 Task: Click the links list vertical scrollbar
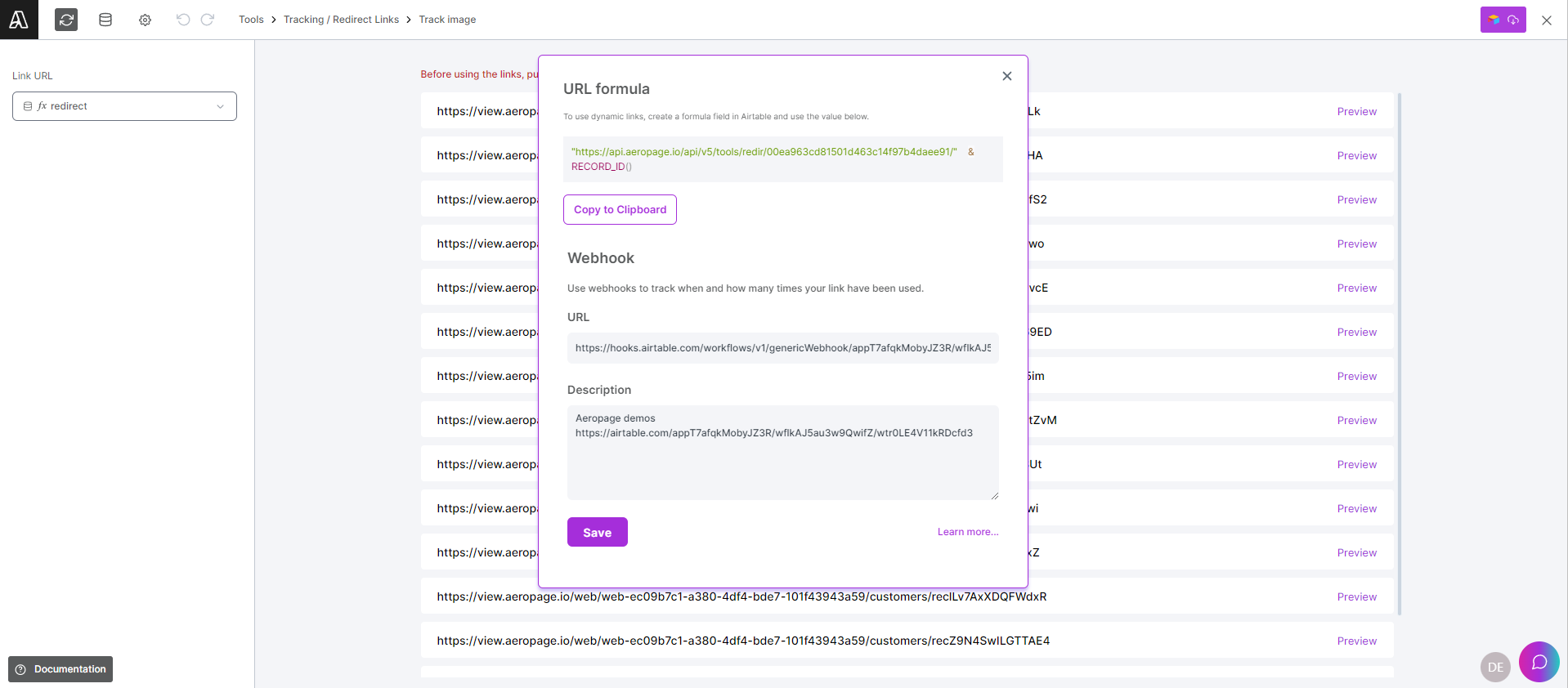click(1400, 353)
